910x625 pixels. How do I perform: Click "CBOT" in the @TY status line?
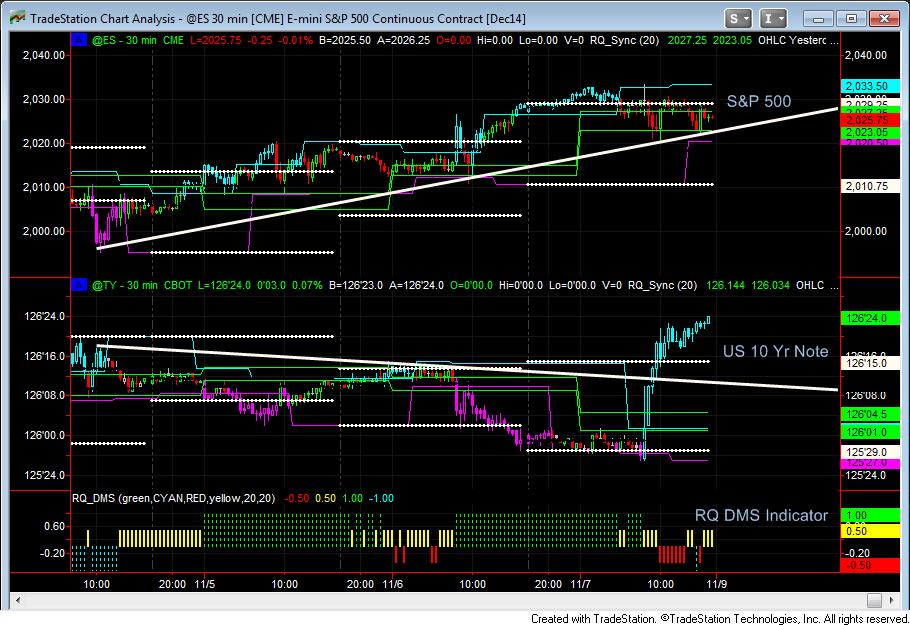click(x=178, y=286)
